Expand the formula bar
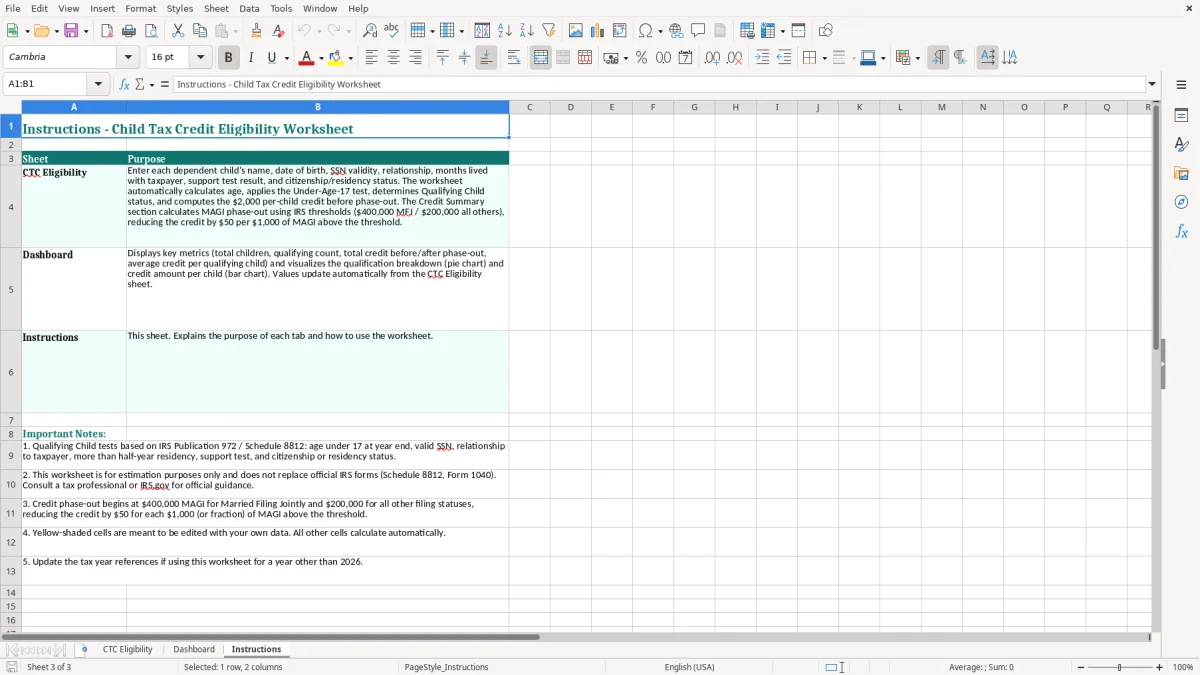The height and width of the screenshot is (675, 1200). 1152,84
